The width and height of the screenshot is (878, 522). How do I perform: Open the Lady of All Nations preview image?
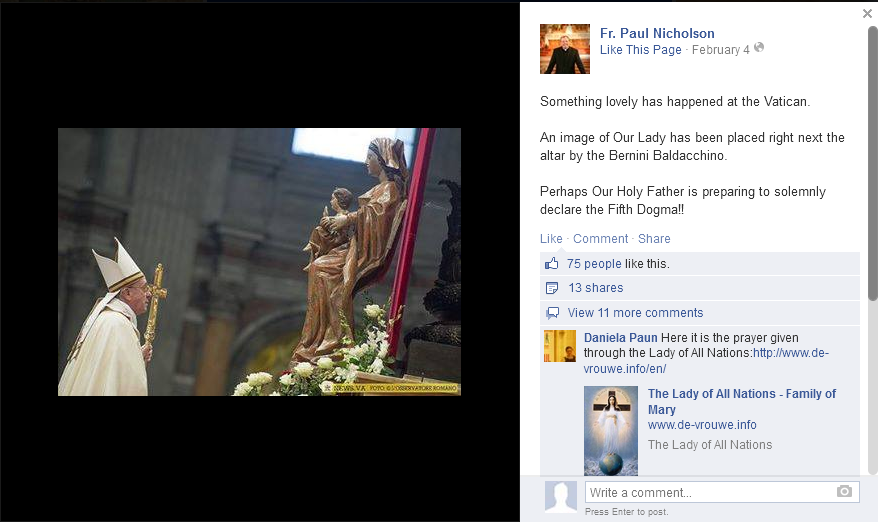coord(611,431)
